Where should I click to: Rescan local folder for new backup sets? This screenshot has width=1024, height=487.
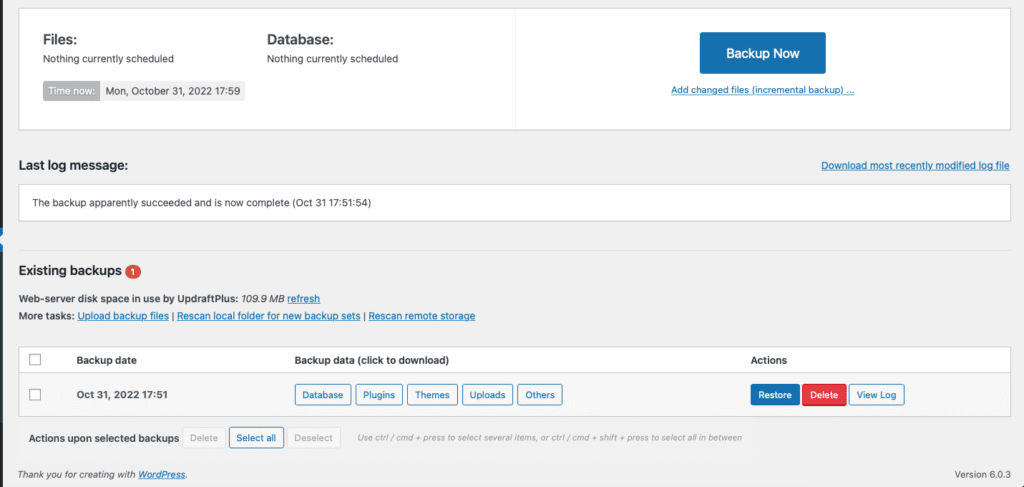click(x=268, y=316)
